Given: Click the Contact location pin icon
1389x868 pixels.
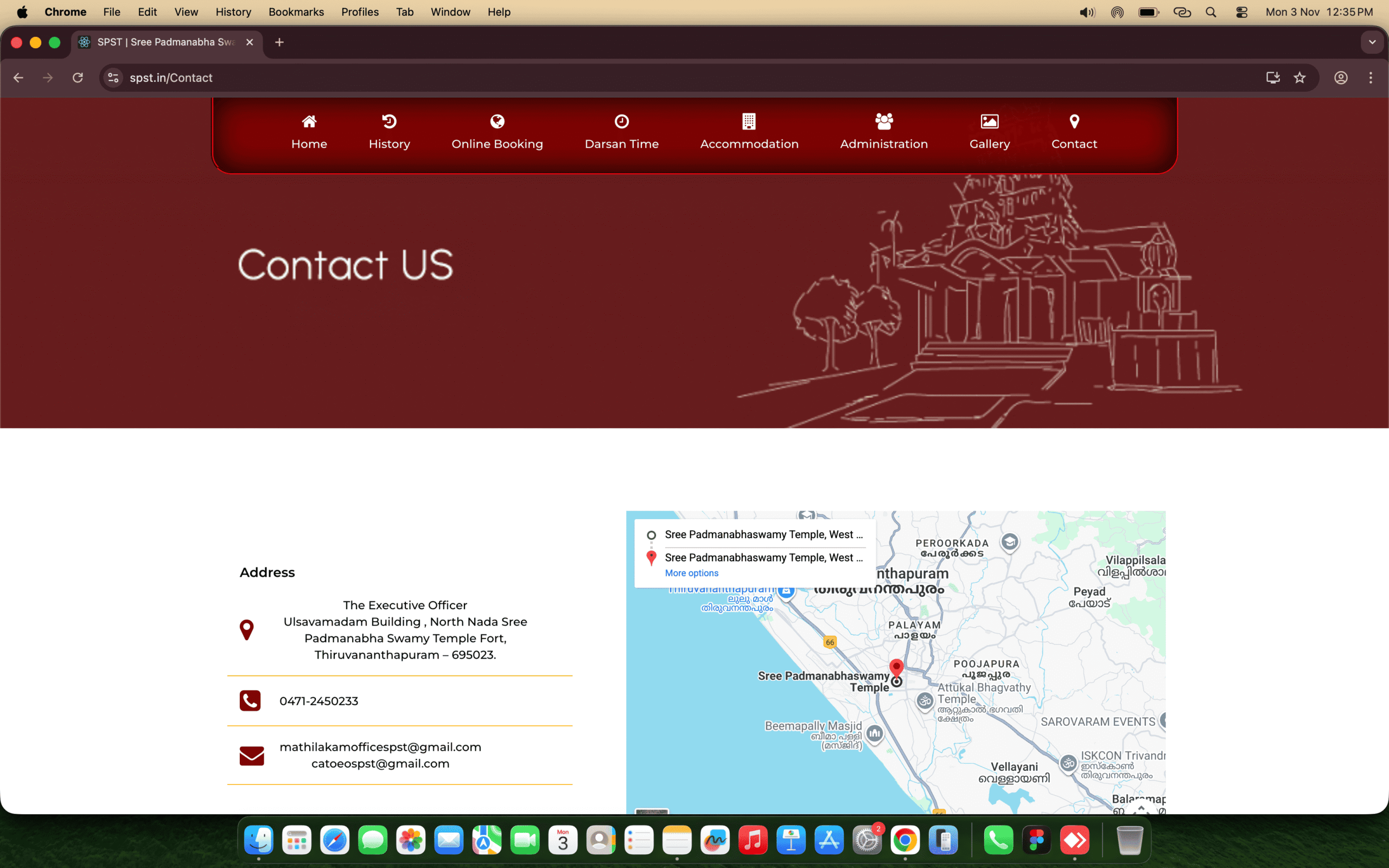Looking at the screenshot, I should point(1074,121).
